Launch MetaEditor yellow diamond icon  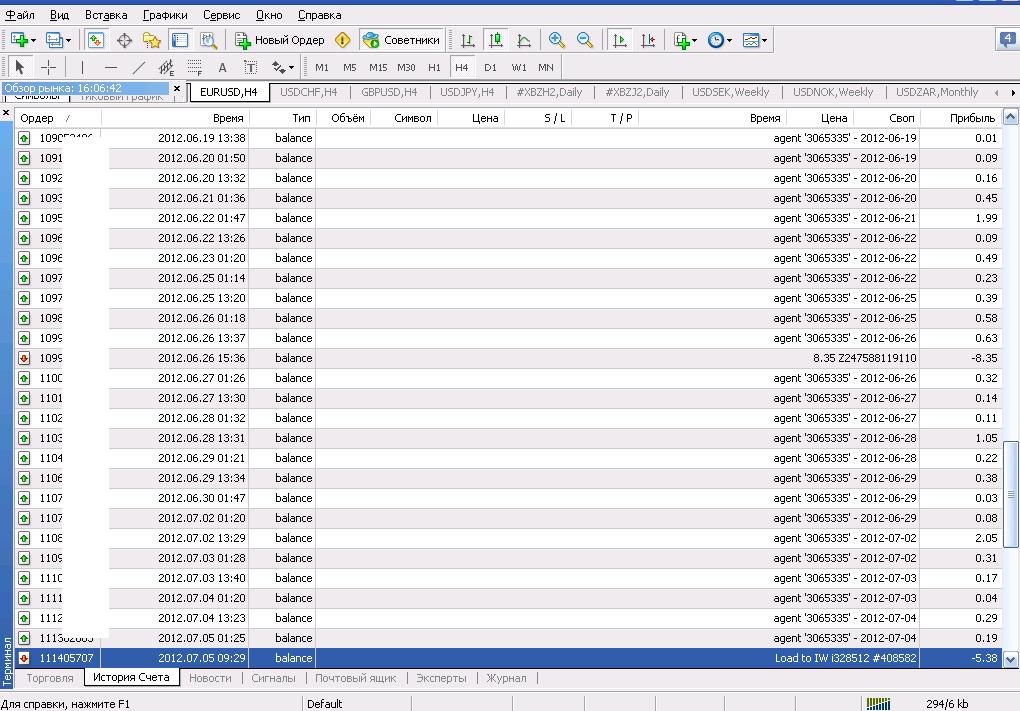[342, 40]
